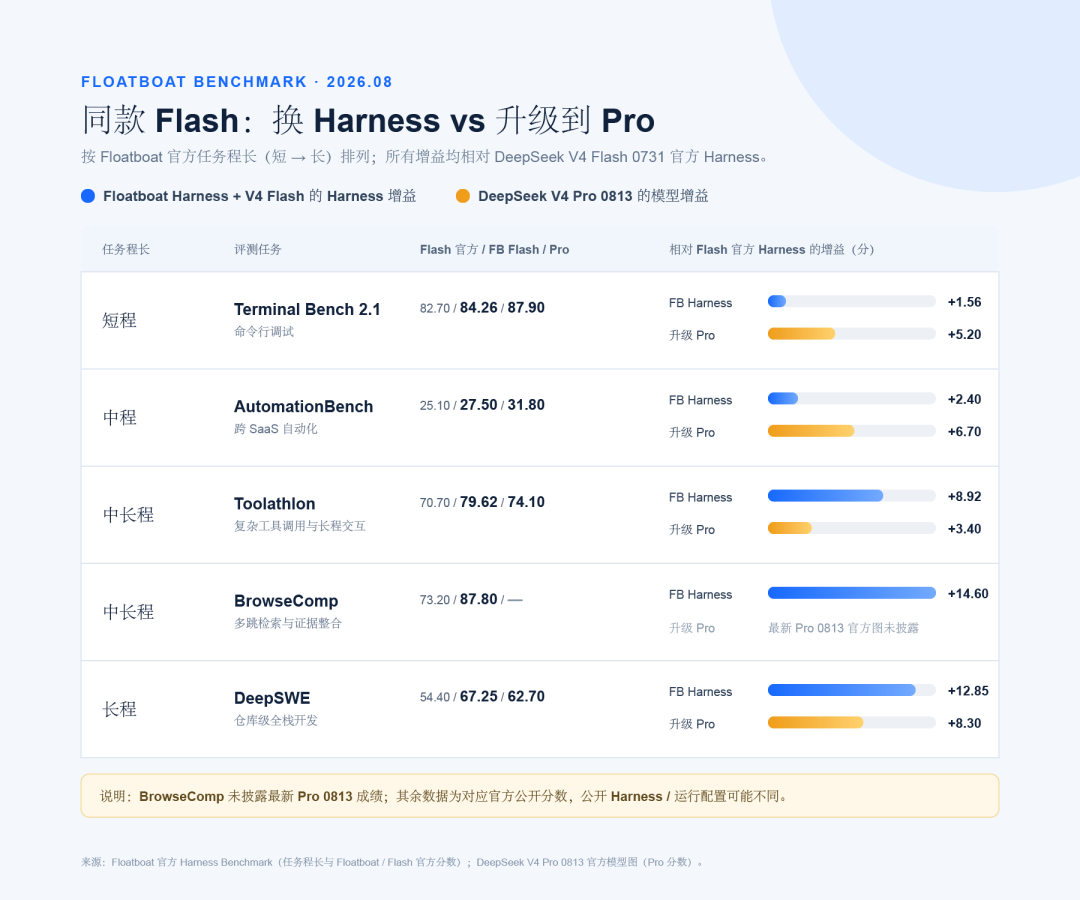Click 中长程 label in BrowseComp row

pyautogui.click(x=128, y=611)
